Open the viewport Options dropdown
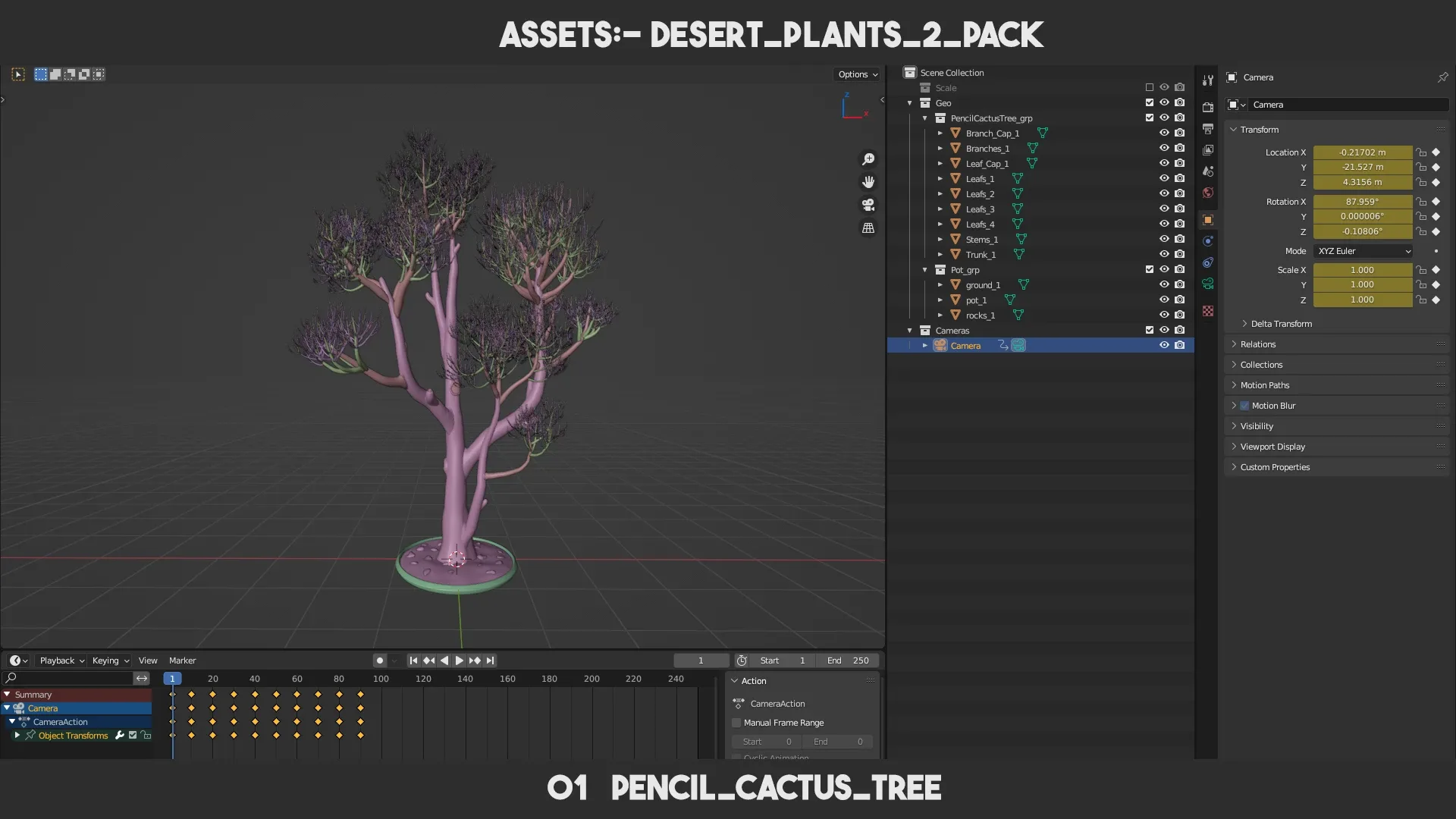Viewport: 1456px width, 819px height. click(858, 74)
